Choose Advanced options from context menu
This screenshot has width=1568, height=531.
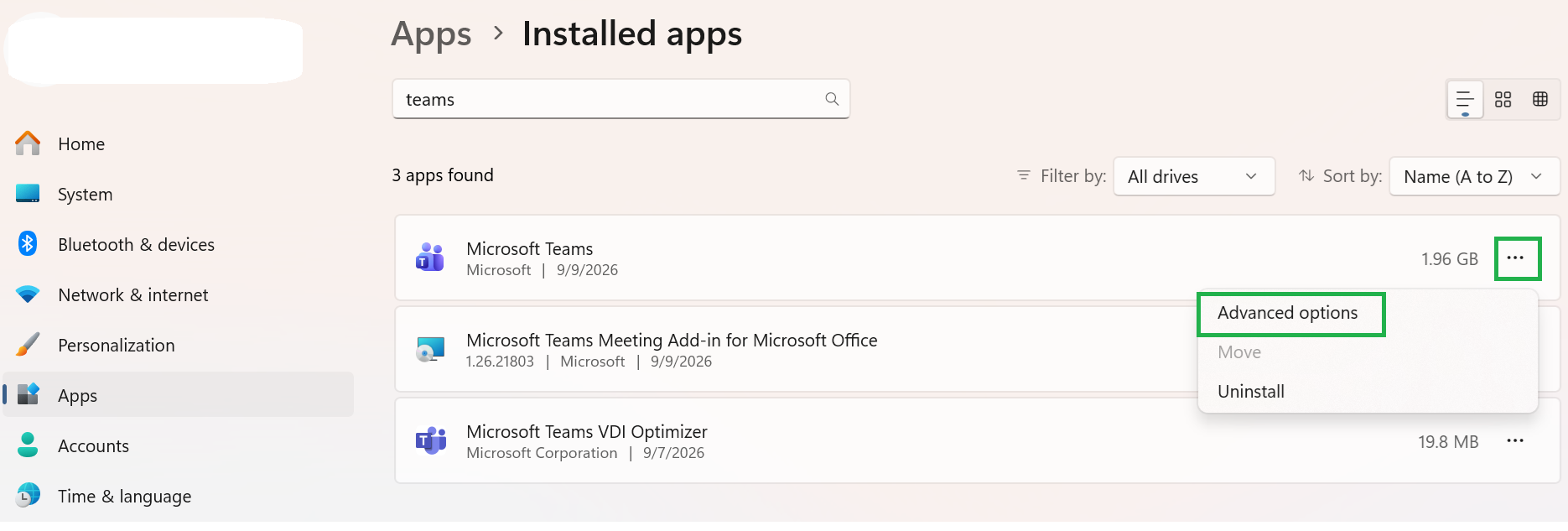click(1288, 313)
